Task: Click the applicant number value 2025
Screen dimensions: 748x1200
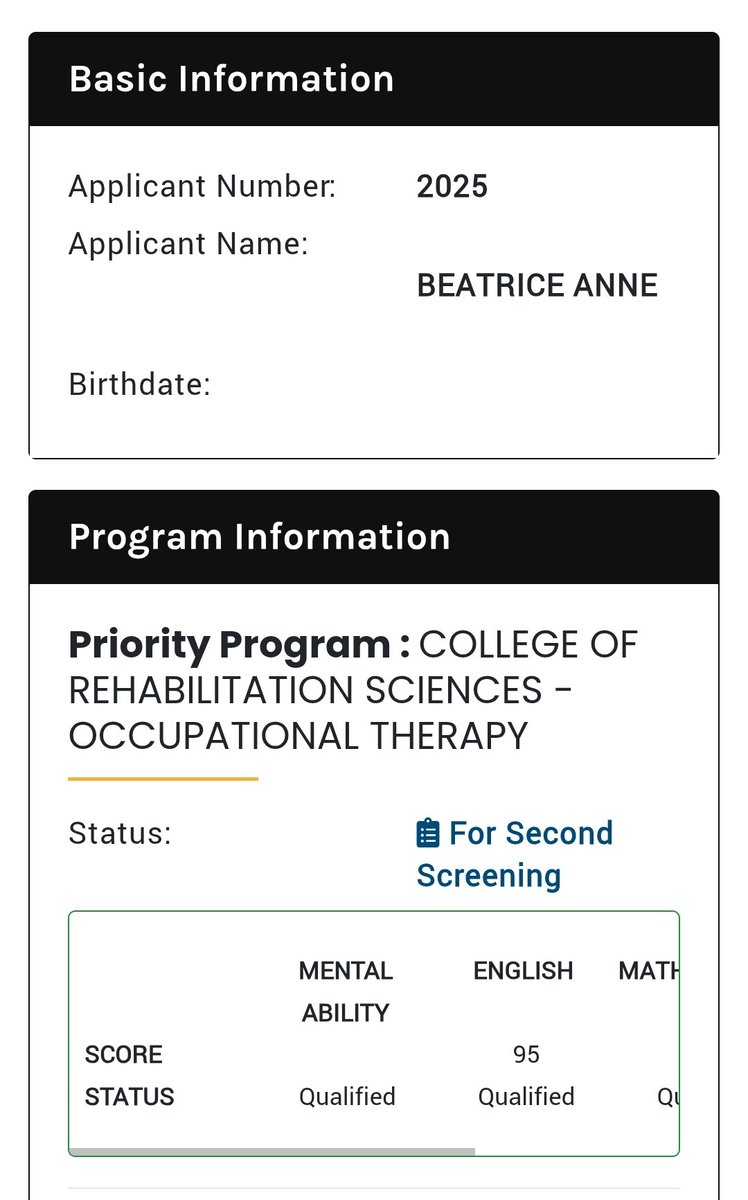Action: [452, 187]
